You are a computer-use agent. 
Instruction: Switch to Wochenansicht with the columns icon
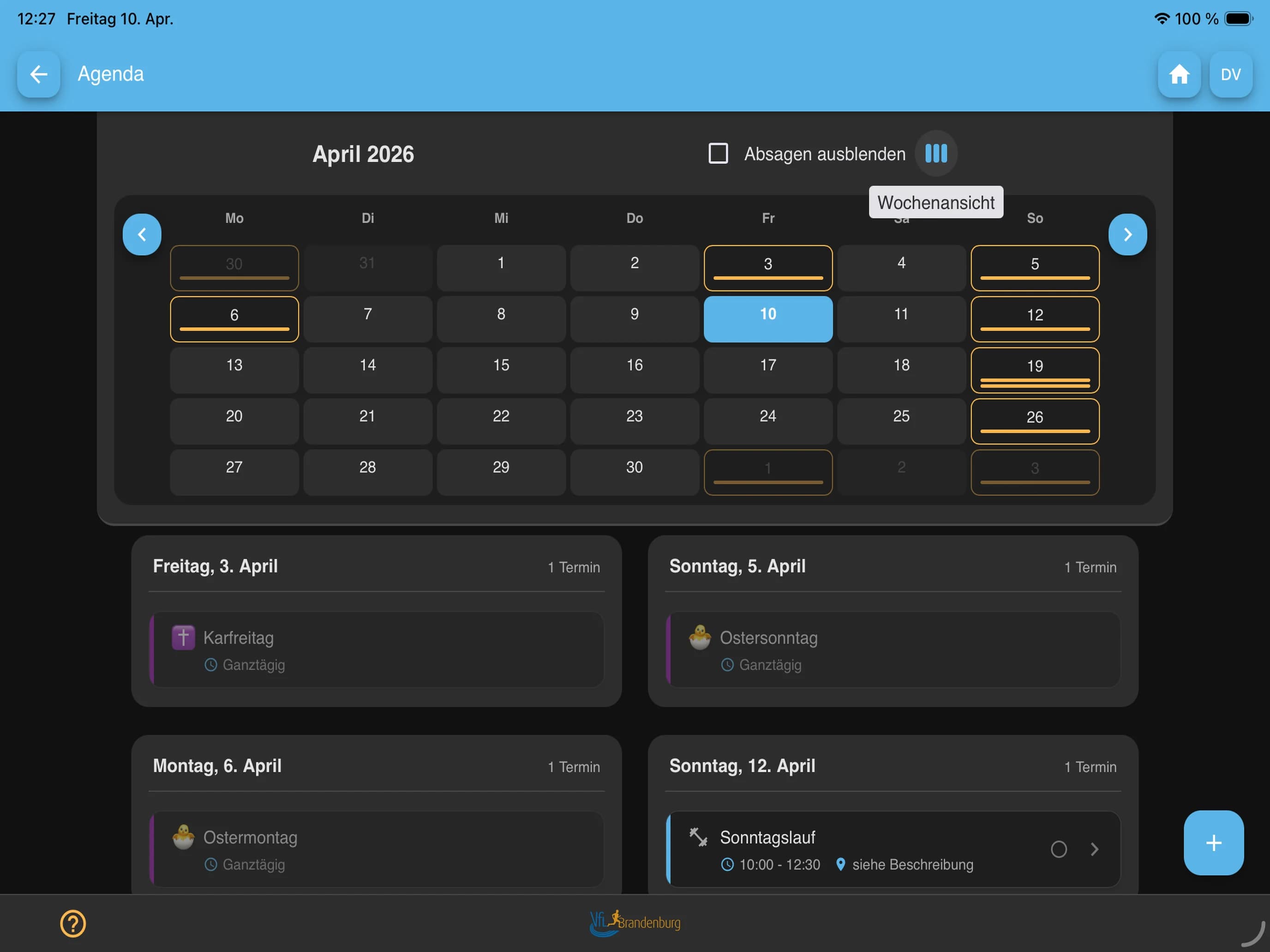(x=936, y=153)
